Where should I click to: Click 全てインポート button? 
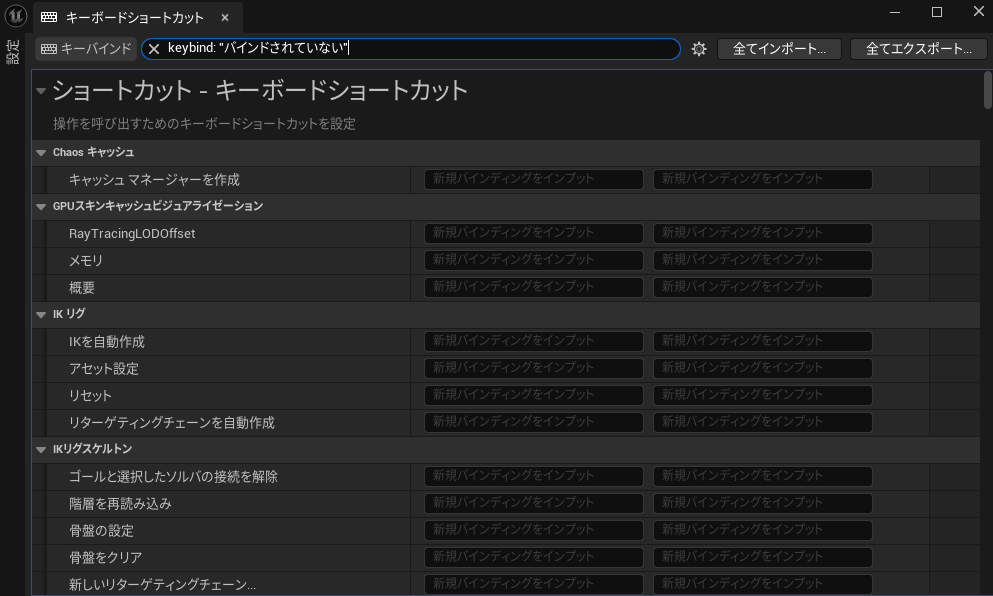pyautogui.click(x=779, y=49)
